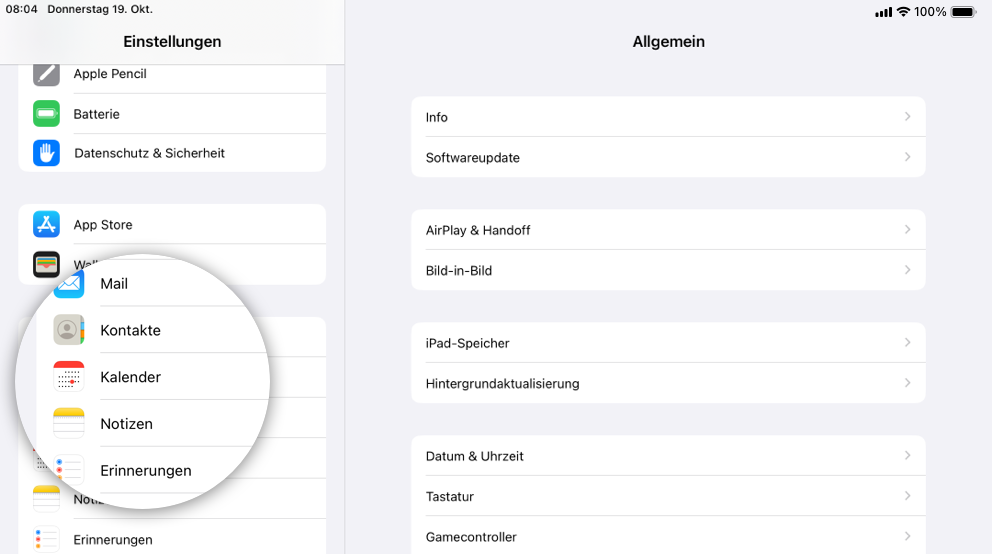Select the magnified Kontakte icon
Image resolution: width=992 pixels, height=554 pixels.
68,329
